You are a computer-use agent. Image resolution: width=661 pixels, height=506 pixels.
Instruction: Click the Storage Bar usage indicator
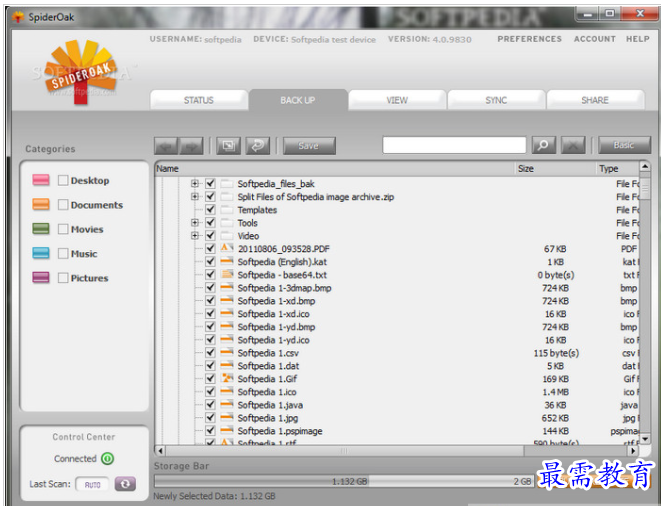click(340, 481)
